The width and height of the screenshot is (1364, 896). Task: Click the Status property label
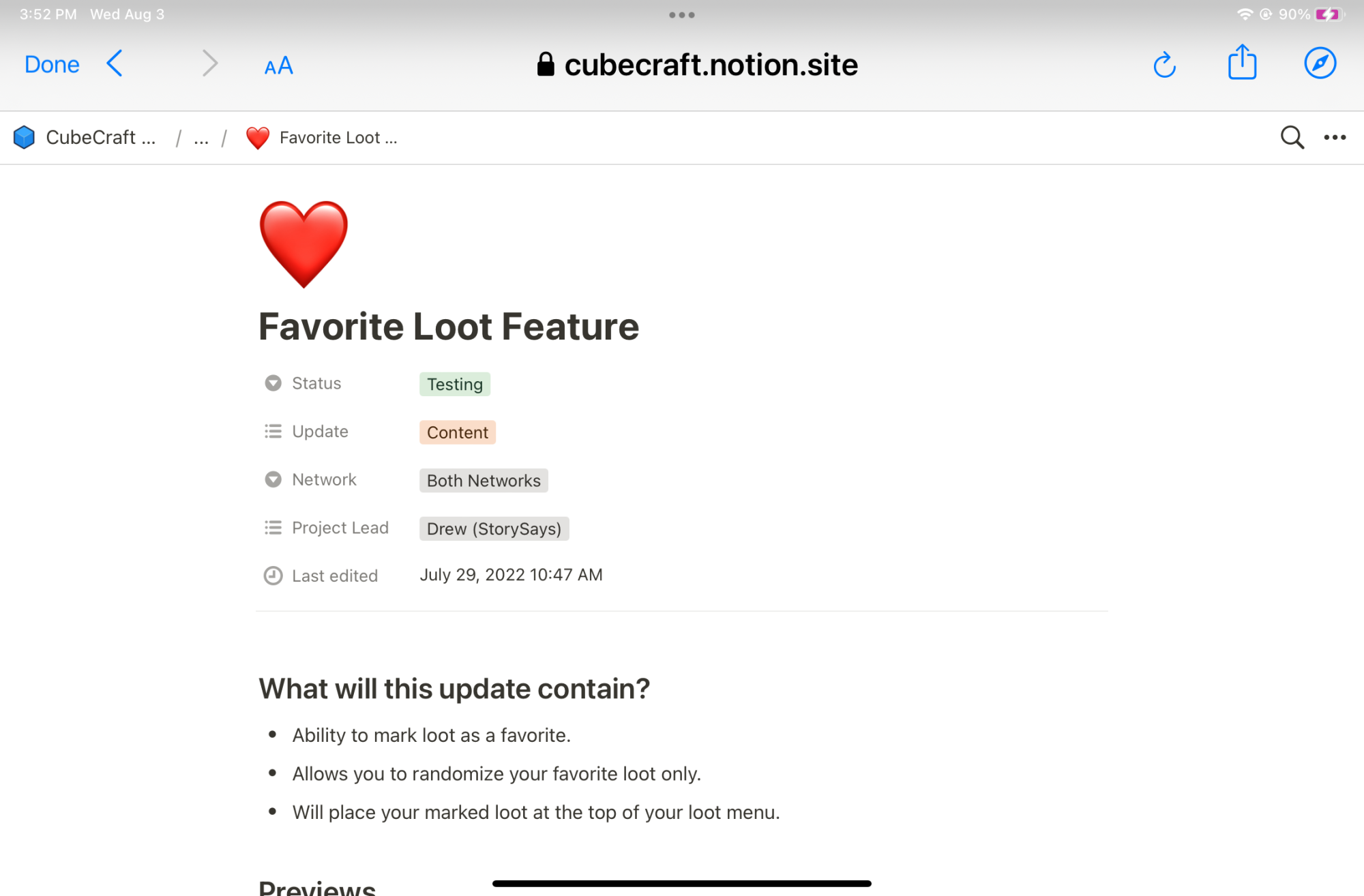click(x=316, y=383)
